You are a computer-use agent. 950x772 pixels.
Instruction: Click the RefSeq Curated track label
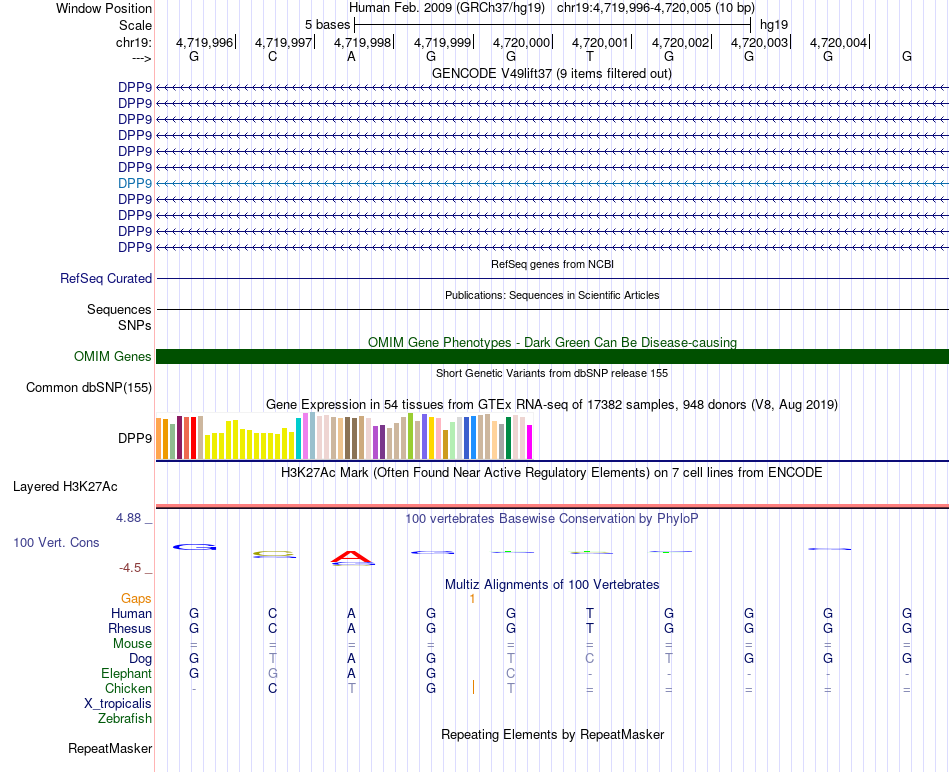coord(106,278)
